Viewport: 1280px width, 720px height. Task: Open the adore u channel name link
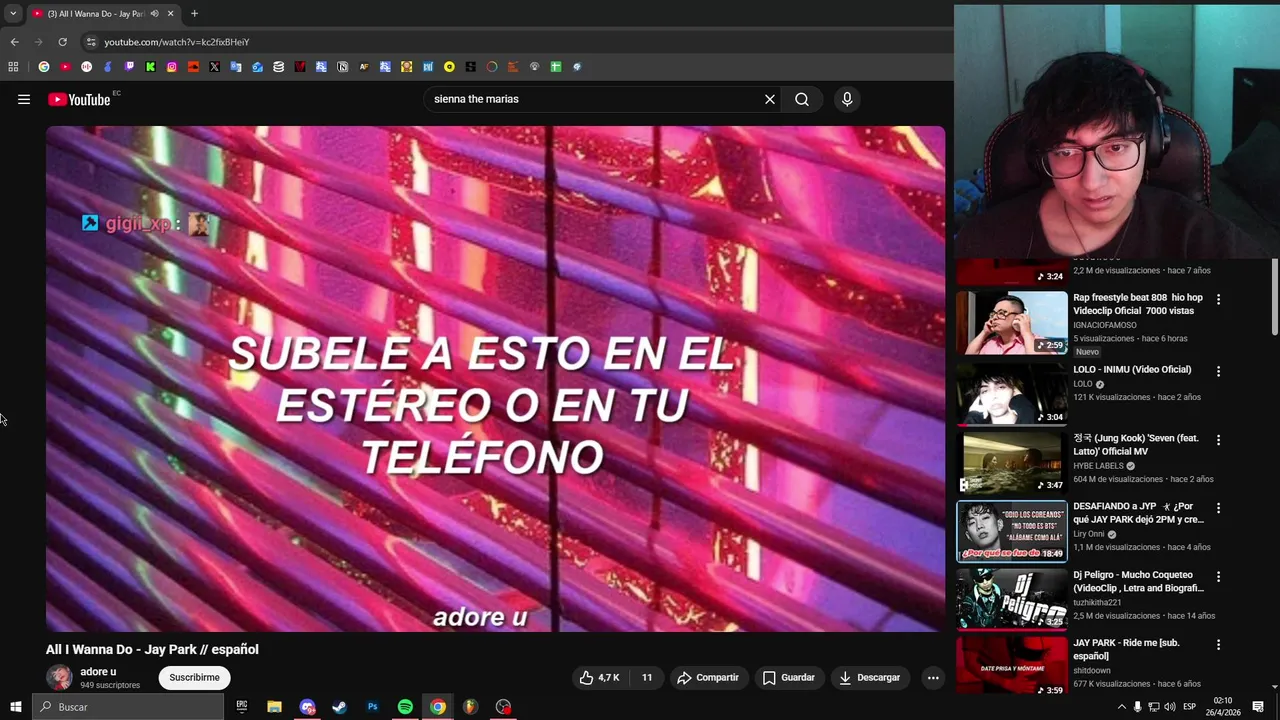coord(98,672)
